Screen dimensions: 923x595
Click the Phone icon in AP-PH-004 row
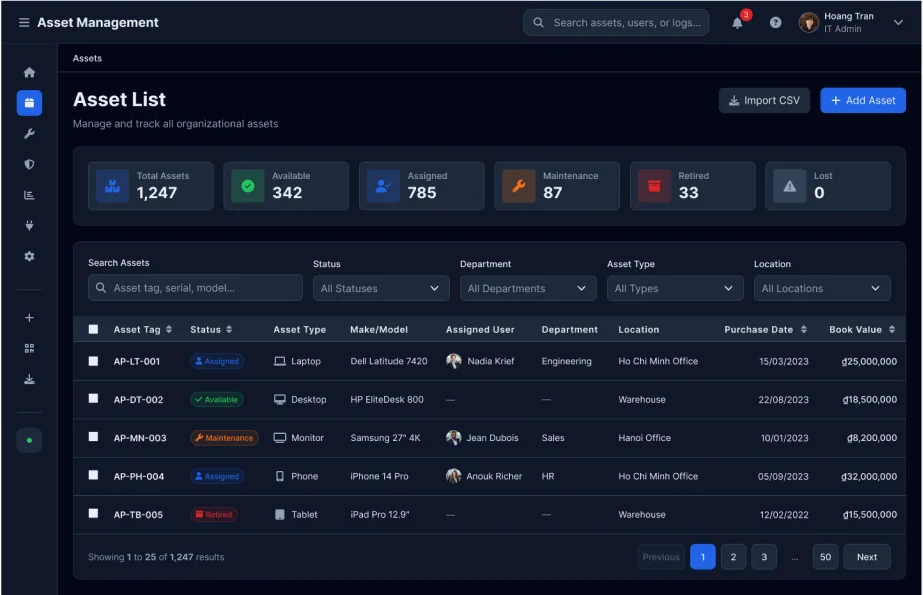[280, 476]
